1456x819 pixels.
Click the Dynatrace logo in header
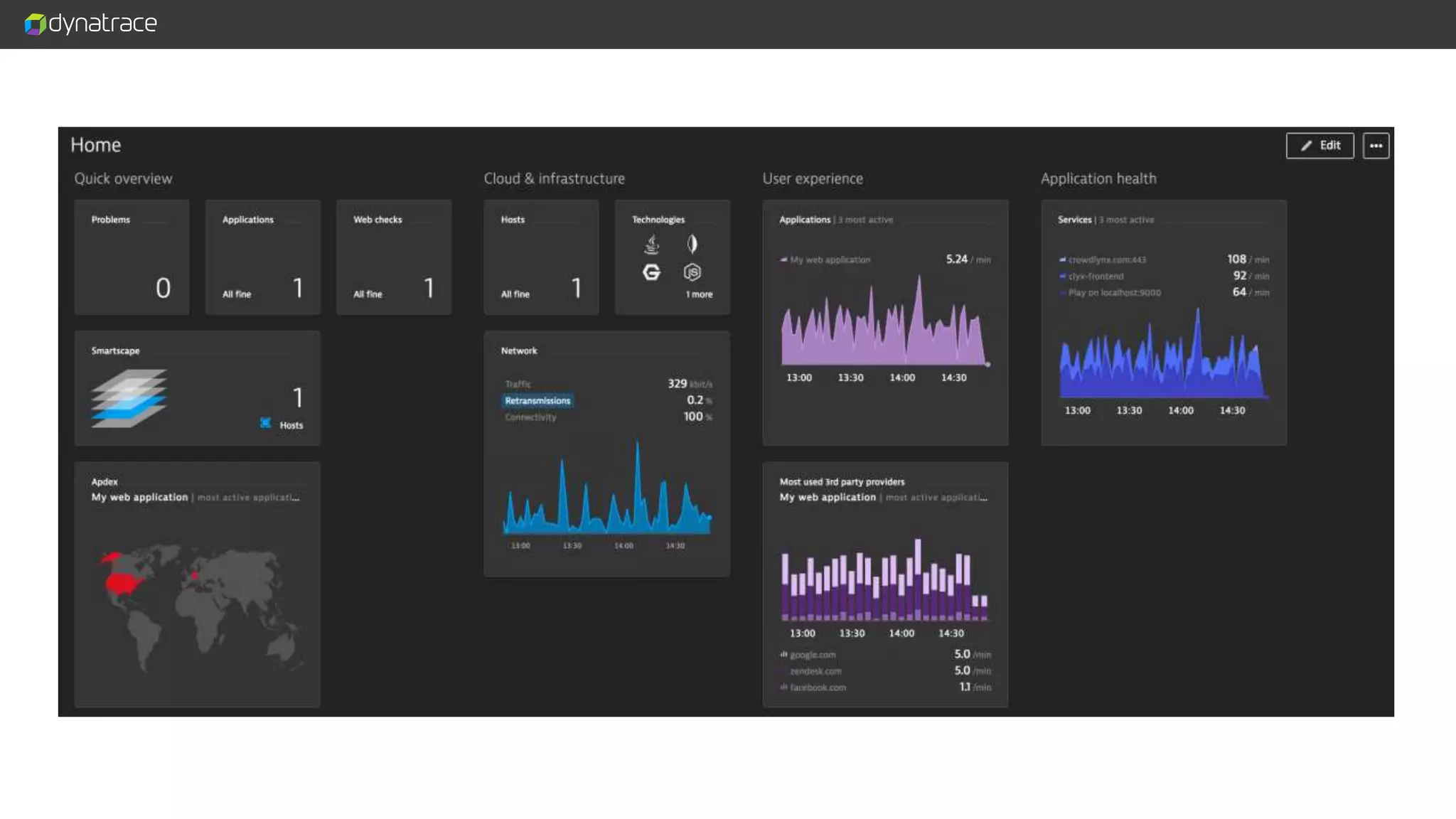(91, 23)
